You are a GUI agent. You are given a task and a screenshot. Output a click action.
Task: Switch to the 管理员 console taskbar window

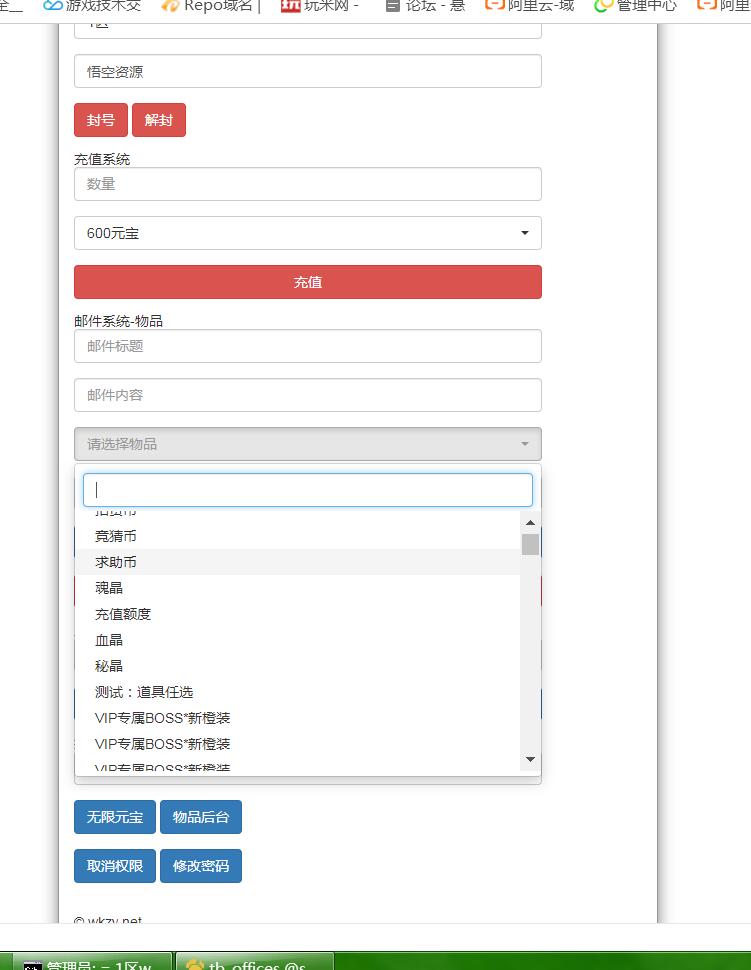click(x=90, y=963)
